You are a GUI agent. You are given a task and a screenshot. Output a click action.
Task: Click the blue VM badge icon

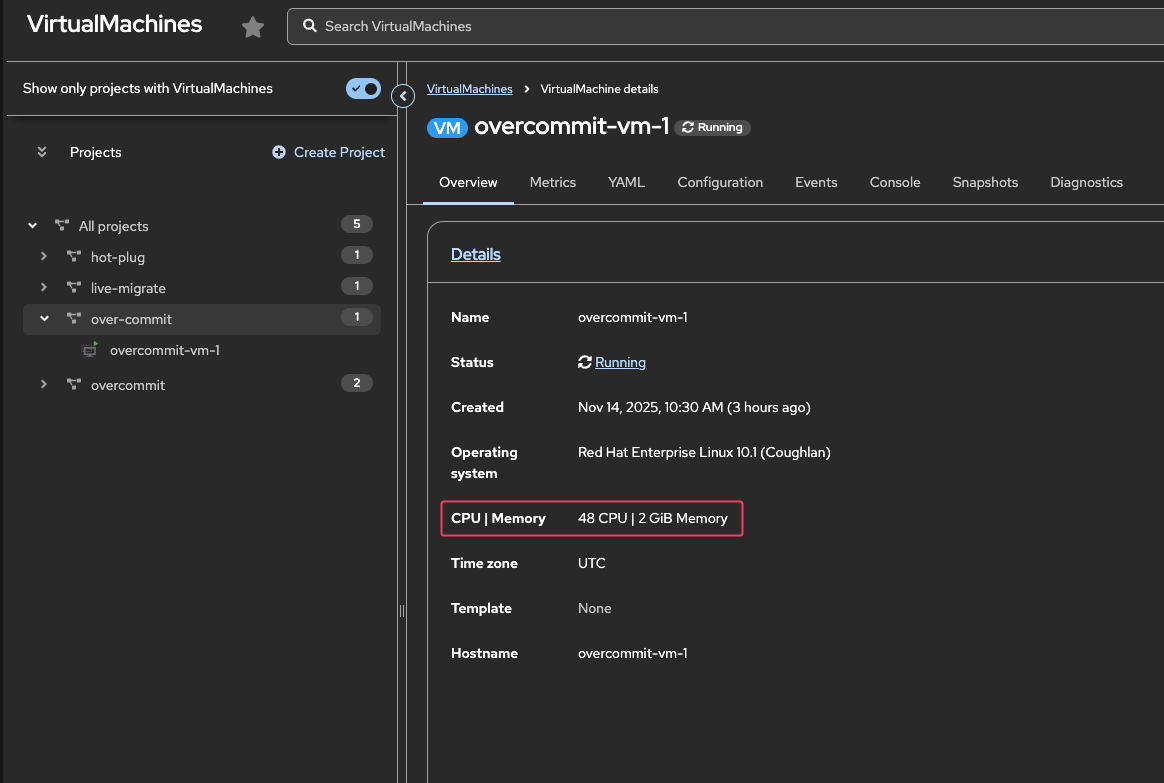click(447, 127)
